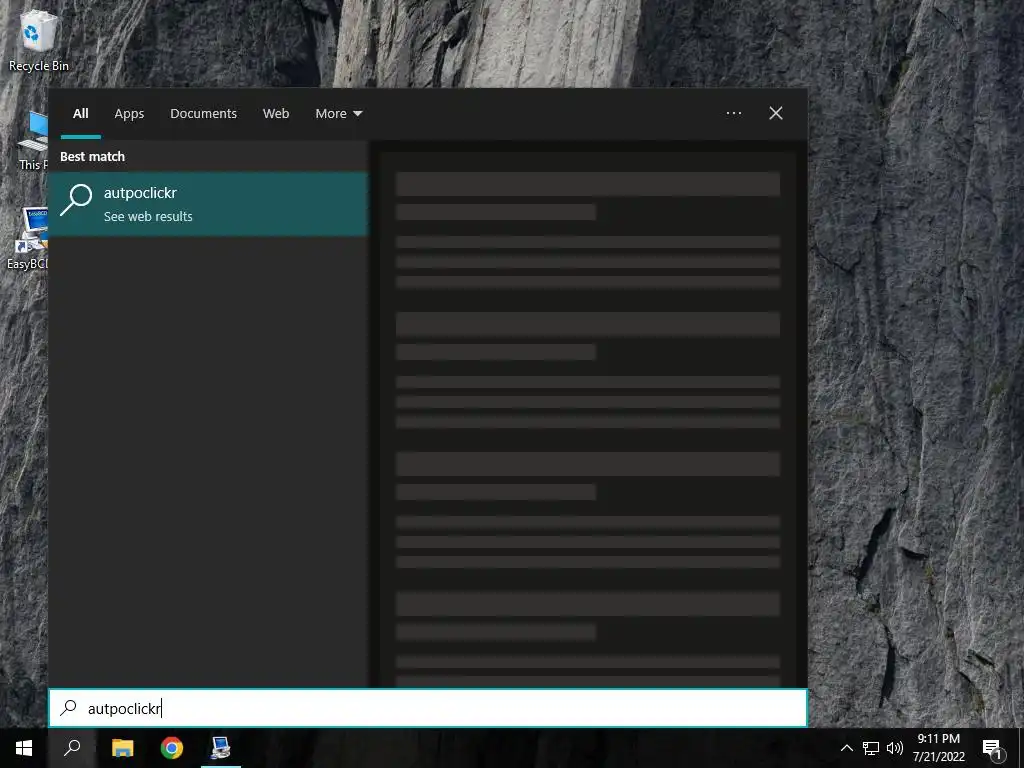Select the Recycle Bin desktop icon

click(x=39, y=40)
